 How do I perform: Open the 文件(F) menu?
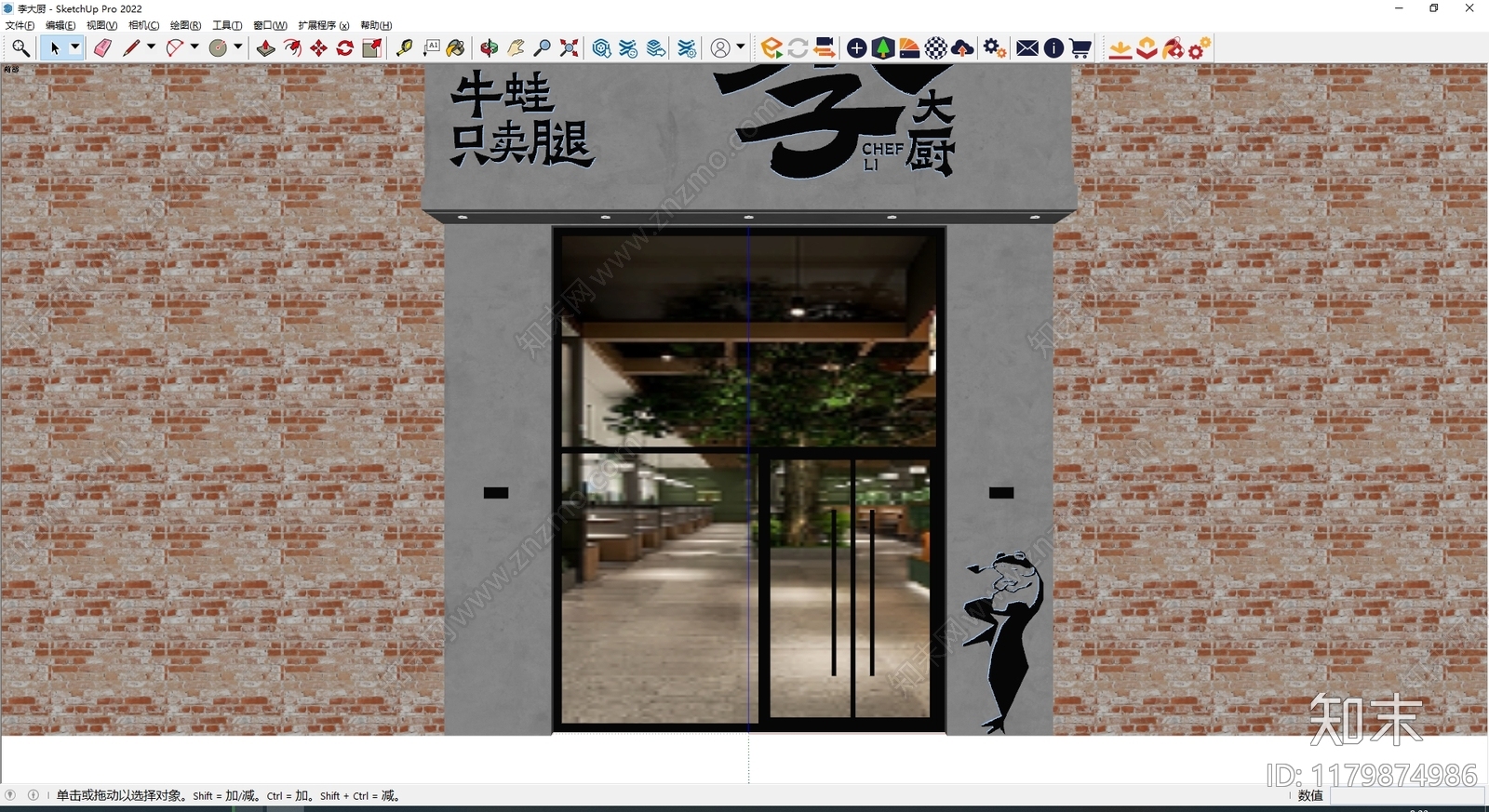pyautogui.click(x=20, y=25)
